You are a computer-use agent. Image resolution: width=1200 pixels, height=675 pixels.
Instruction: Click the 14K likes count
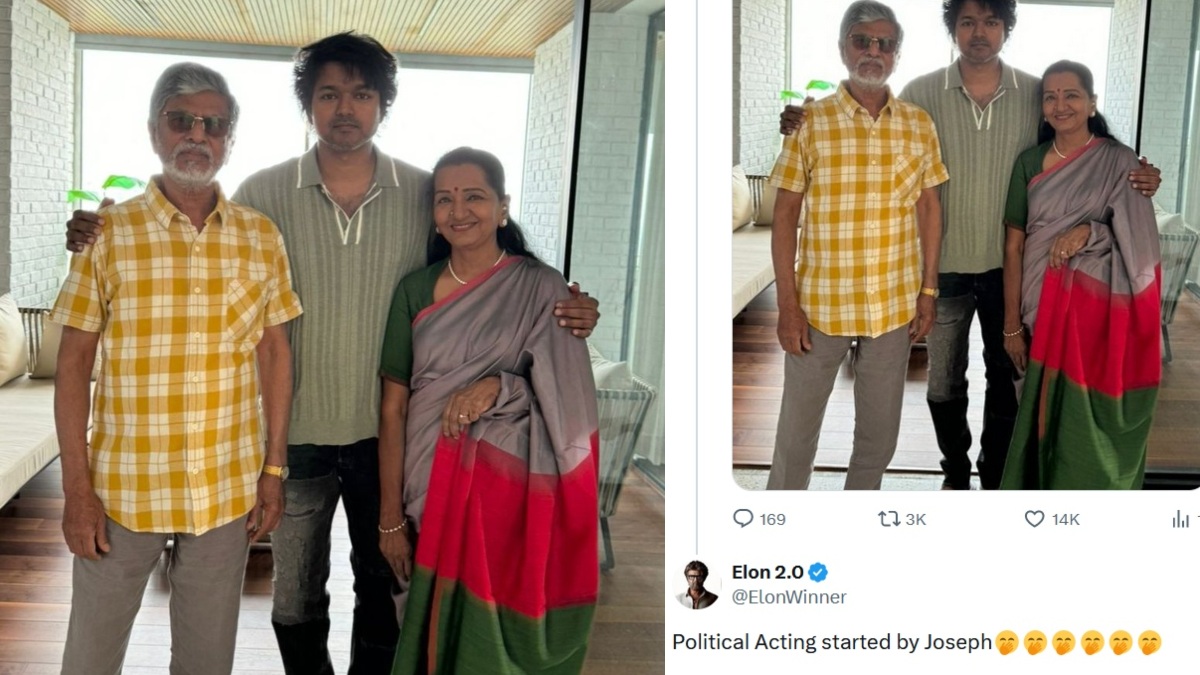1066,519
